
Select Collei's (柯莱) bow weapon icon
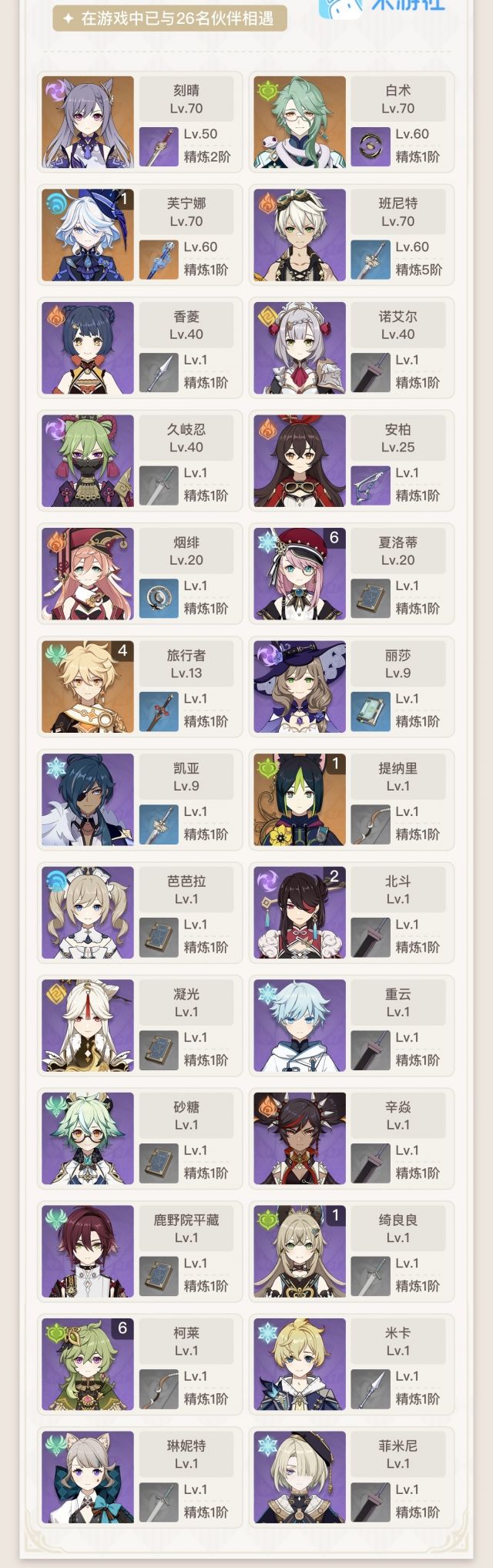pyautogui.click(x=159, y=1390)
